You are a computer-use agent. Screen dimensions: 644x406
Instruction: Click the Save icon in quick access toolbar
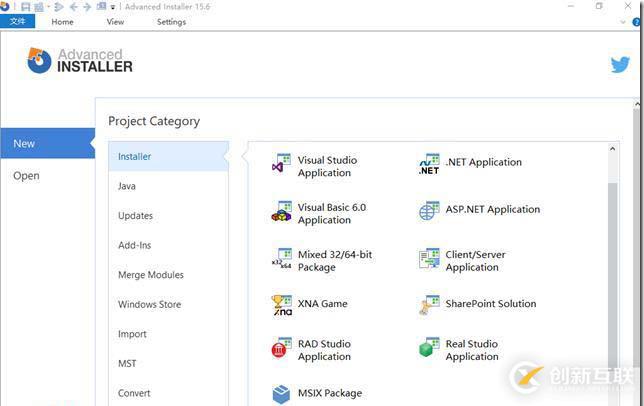[x=25, y=7]
